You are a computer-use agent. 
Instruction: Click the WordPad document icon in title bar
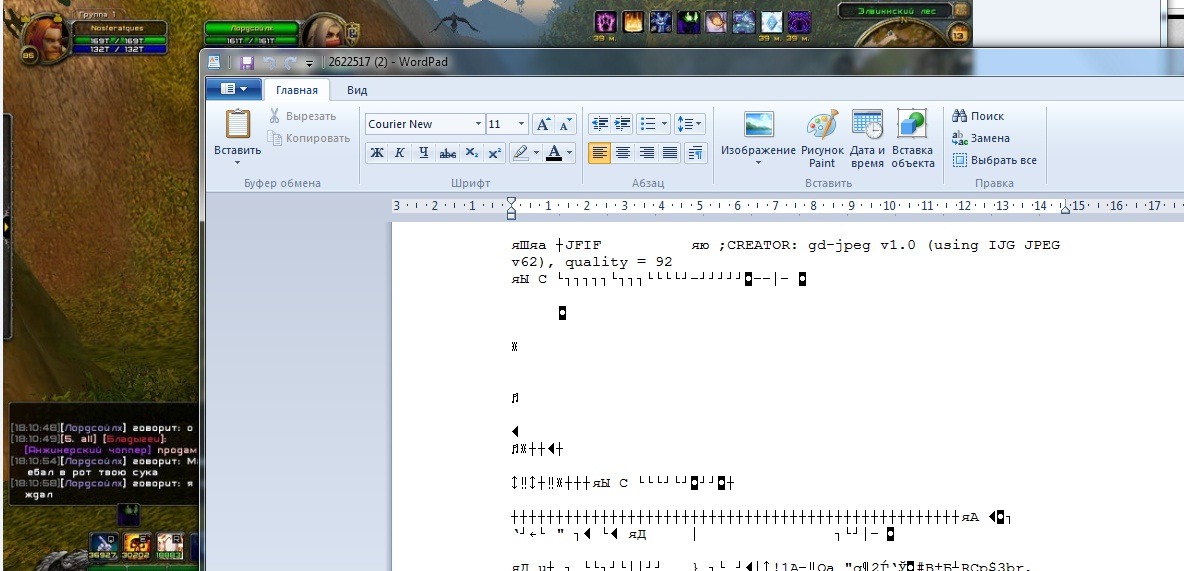click(x=214, y=63)
